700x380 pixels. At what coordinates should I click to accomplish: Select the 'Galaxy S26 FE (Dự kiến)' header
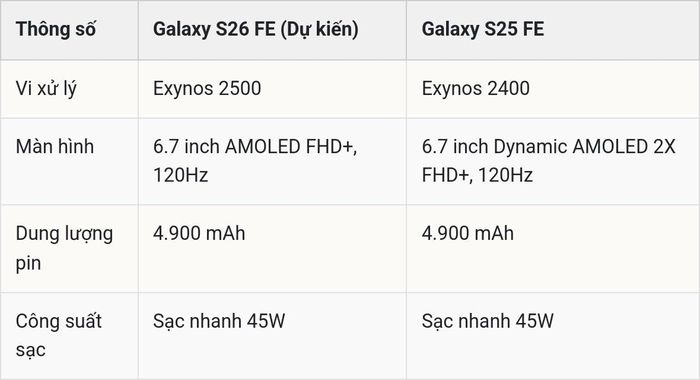(x=256, y=29)
